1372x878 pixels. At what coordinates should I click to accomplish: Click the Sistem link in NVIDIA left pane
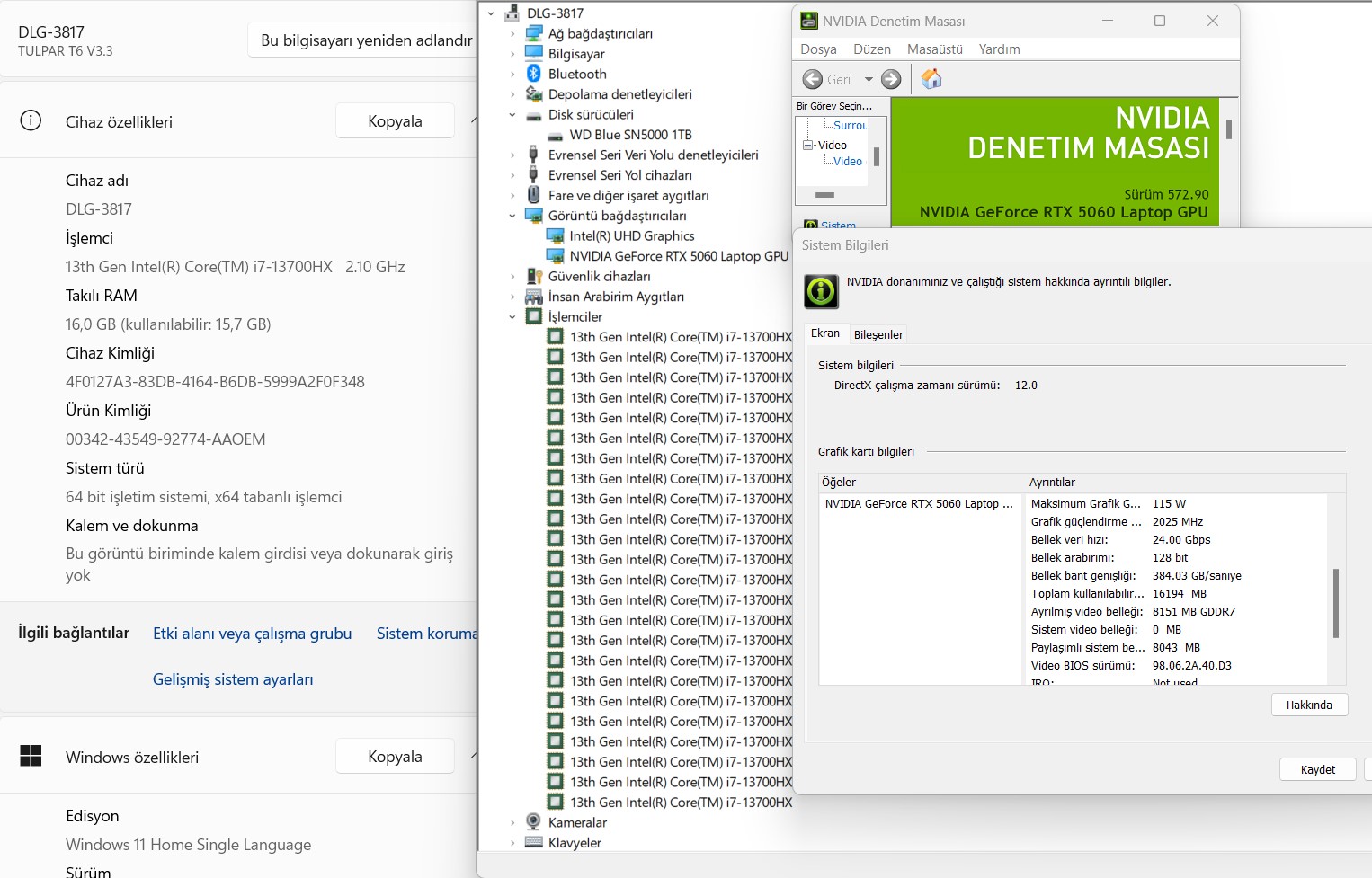(x=838, y=224)
